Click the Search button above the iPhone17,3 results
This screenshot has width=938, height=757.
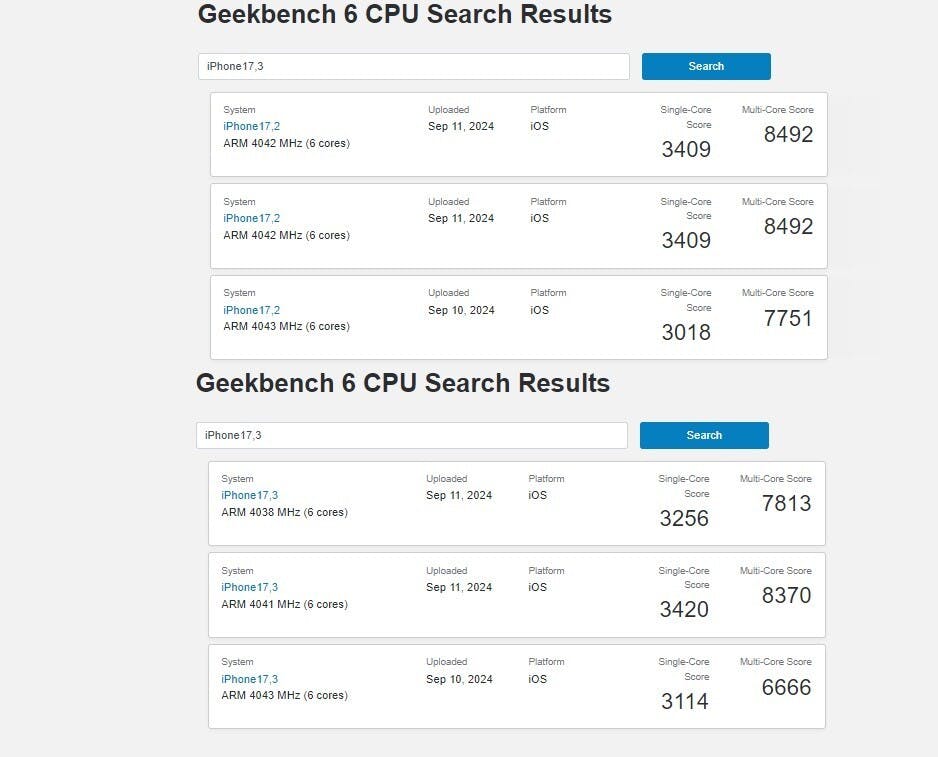point(704,436)
